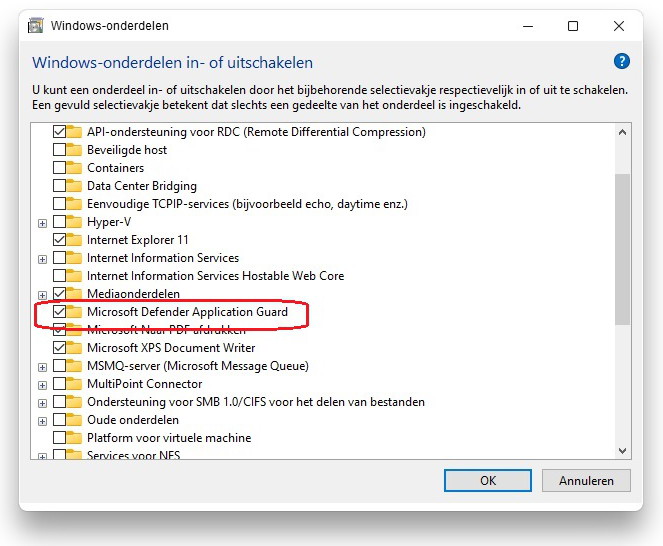Screen dimensions: 663x546
Task: Expand the MultiPoint Connector node
Action: click(x=42, y=385)
